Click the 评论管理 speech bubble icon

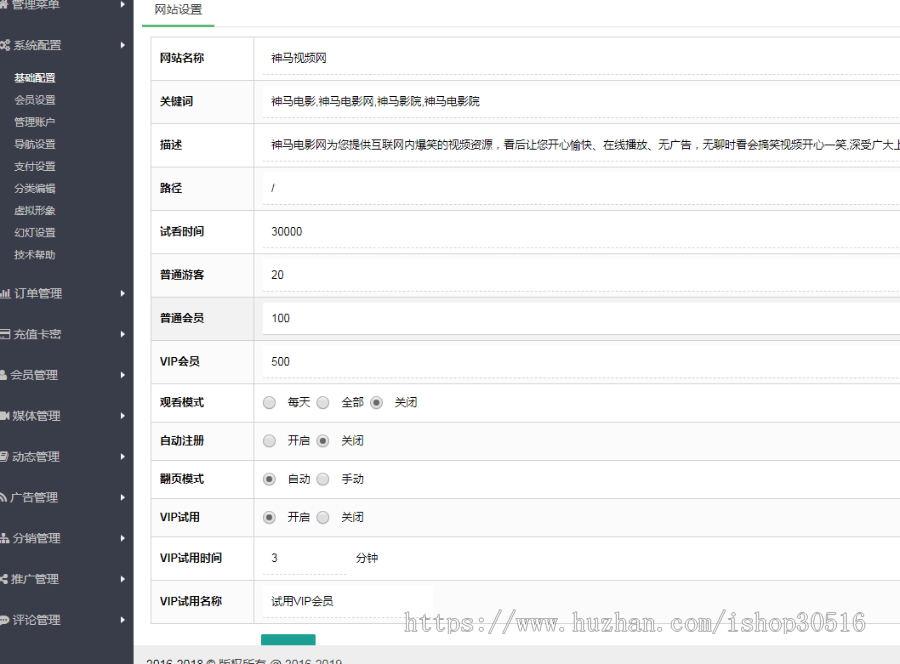tap(4, 620)
